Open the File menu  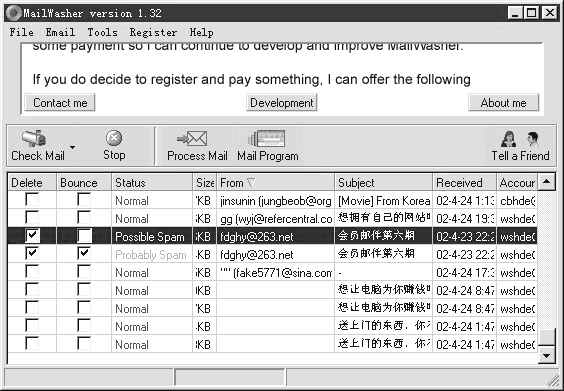(22, 32)
